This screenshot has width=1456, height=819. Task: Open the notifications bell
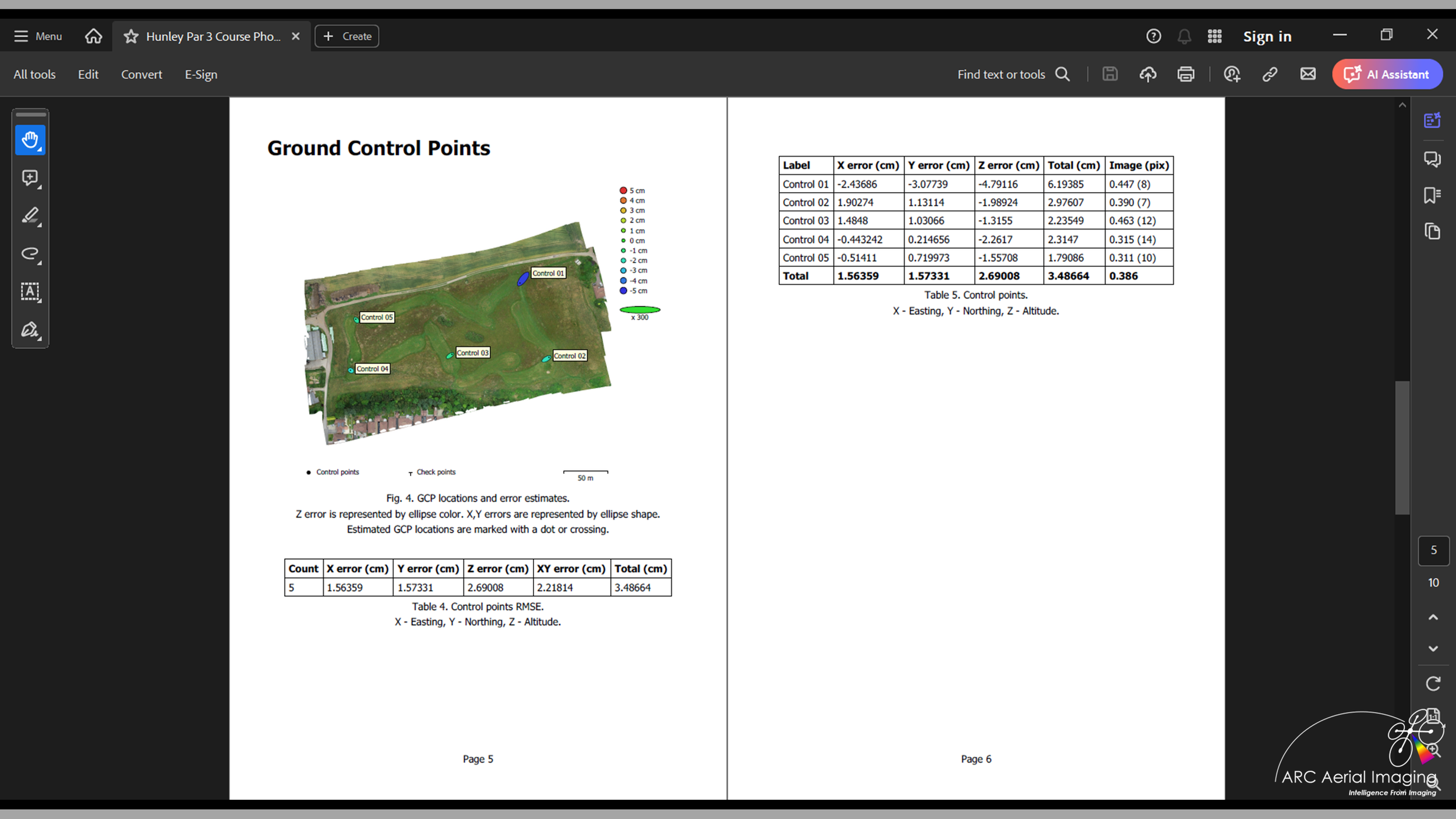[x=1184, y=36]
